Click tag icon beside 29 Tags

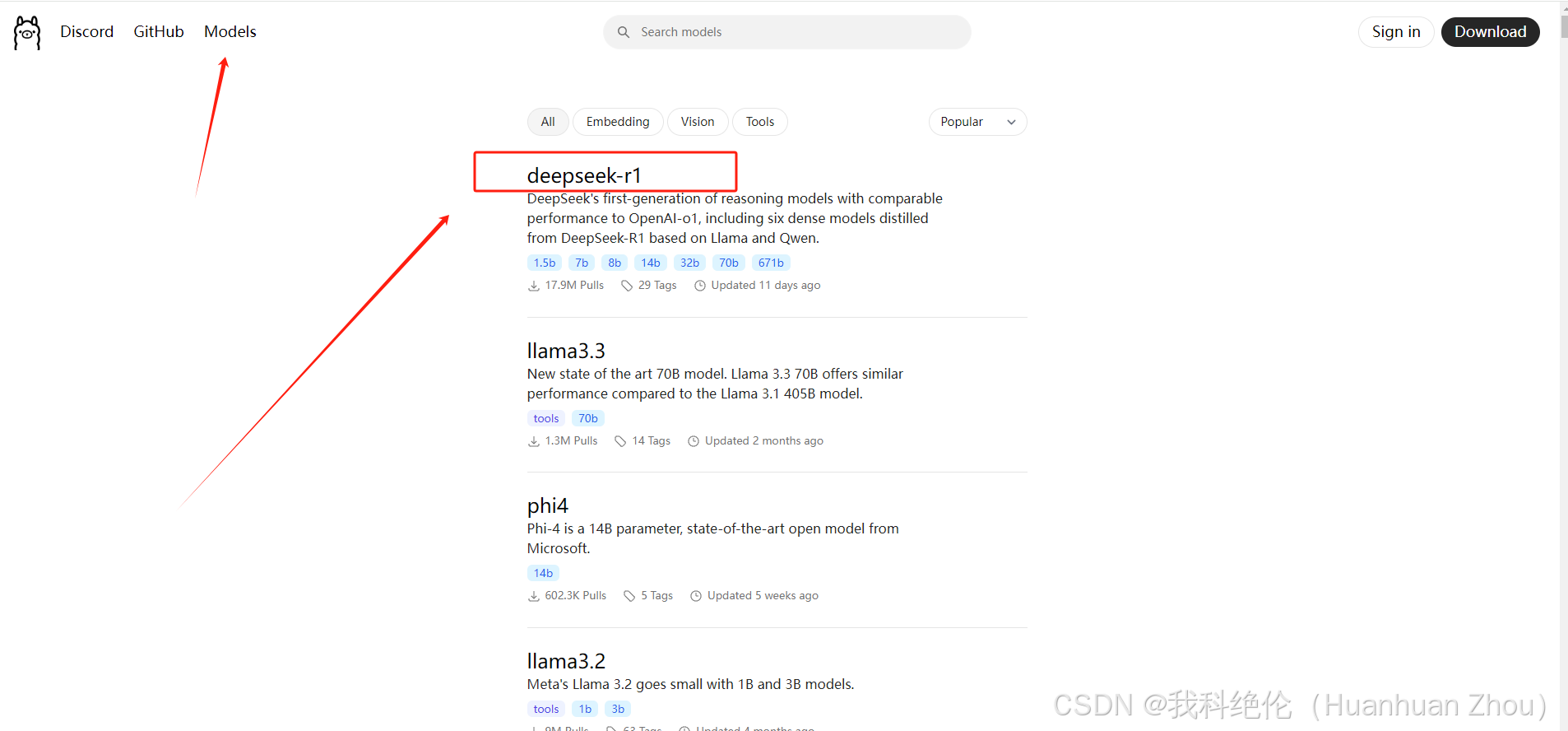pyautogui.click(x=627, y=286)
